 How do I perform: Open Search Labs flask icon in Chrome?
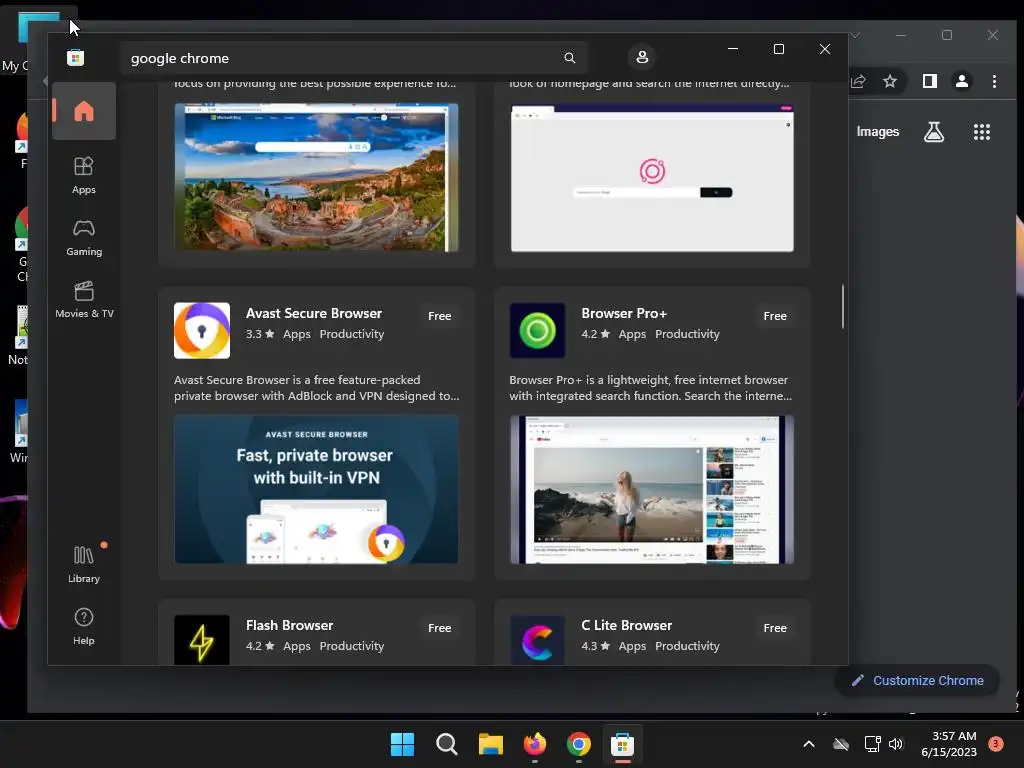pyautogui.click(x=934, y=132)
